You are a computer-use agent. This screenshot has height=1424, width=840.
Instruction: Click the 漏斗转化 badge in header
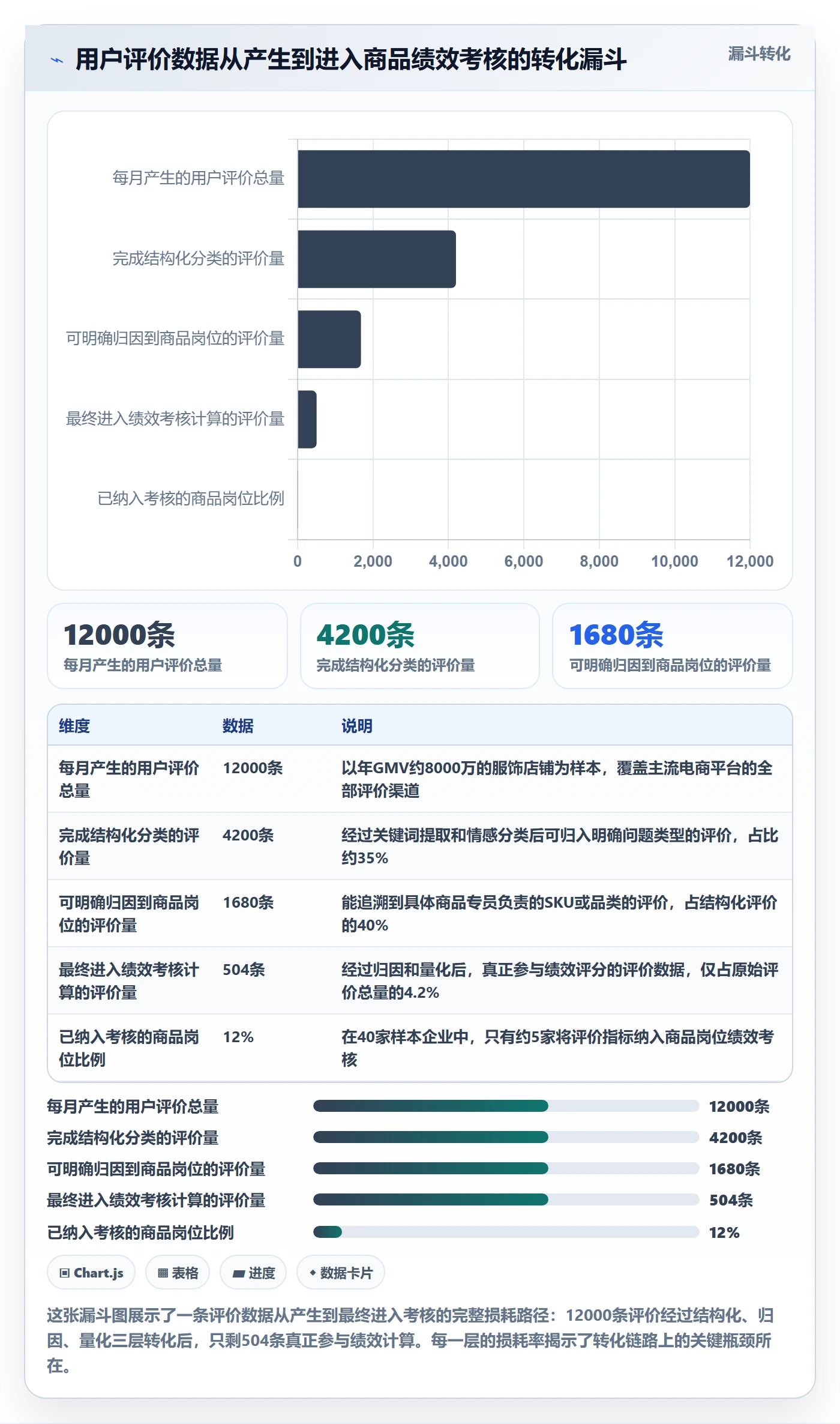[759, 54]
